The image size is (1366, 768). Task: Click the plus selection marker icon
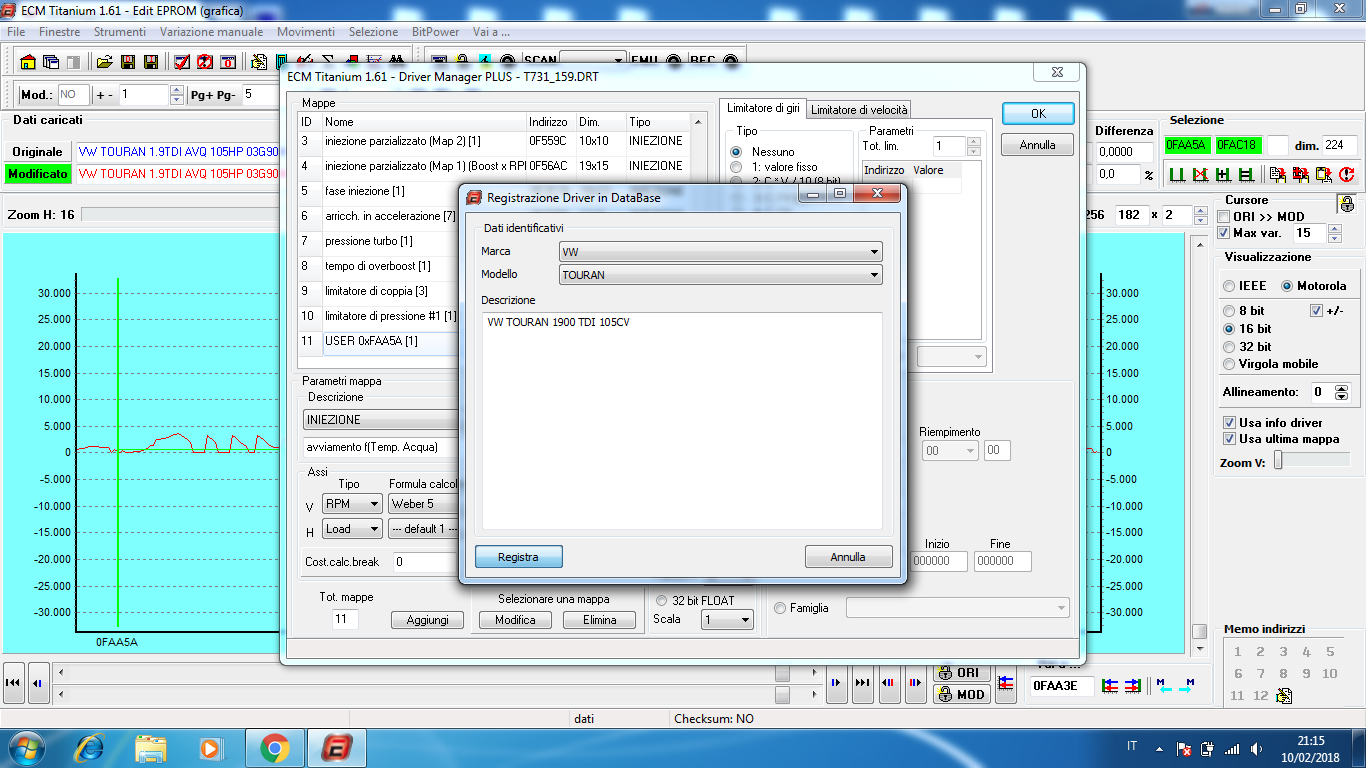click(1222, 174)
